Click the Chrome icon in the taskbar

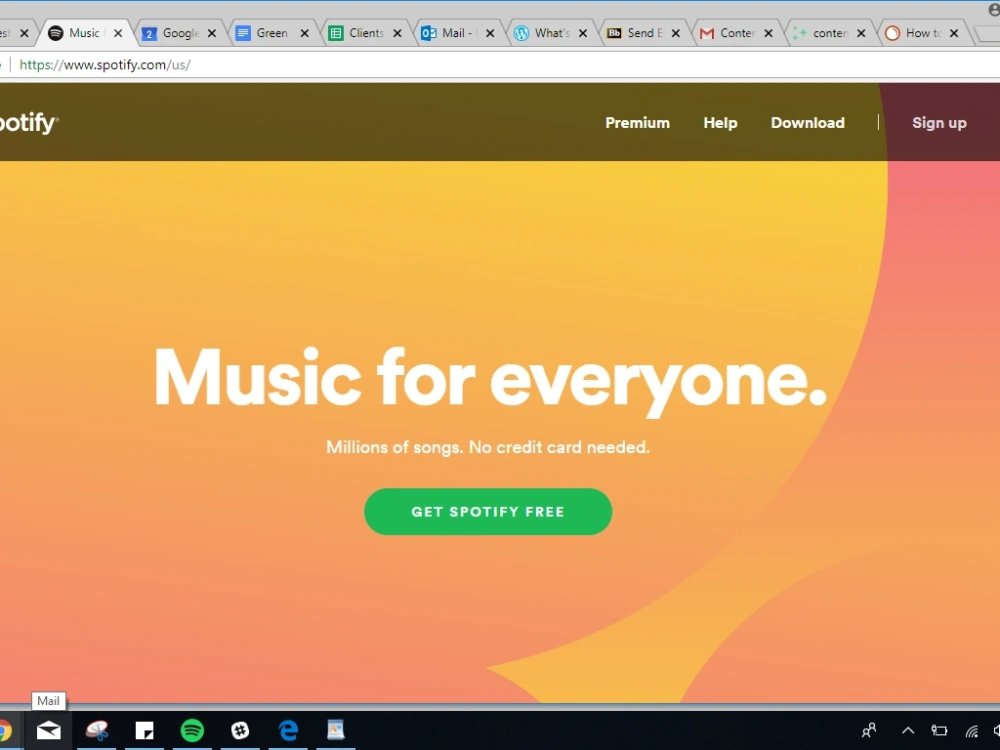coord(5,730)
